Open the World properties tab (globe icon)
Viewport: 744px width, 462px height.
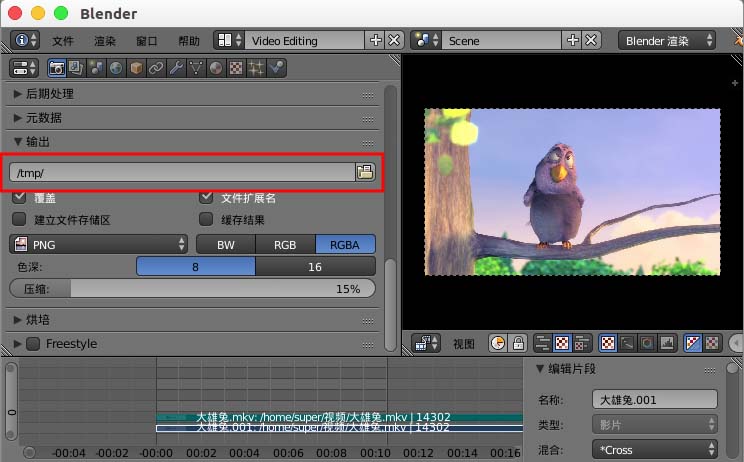116,68
